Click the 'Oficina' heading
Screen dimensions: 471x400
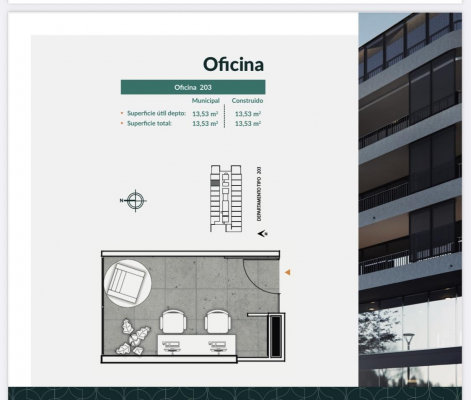coord(233,64)
